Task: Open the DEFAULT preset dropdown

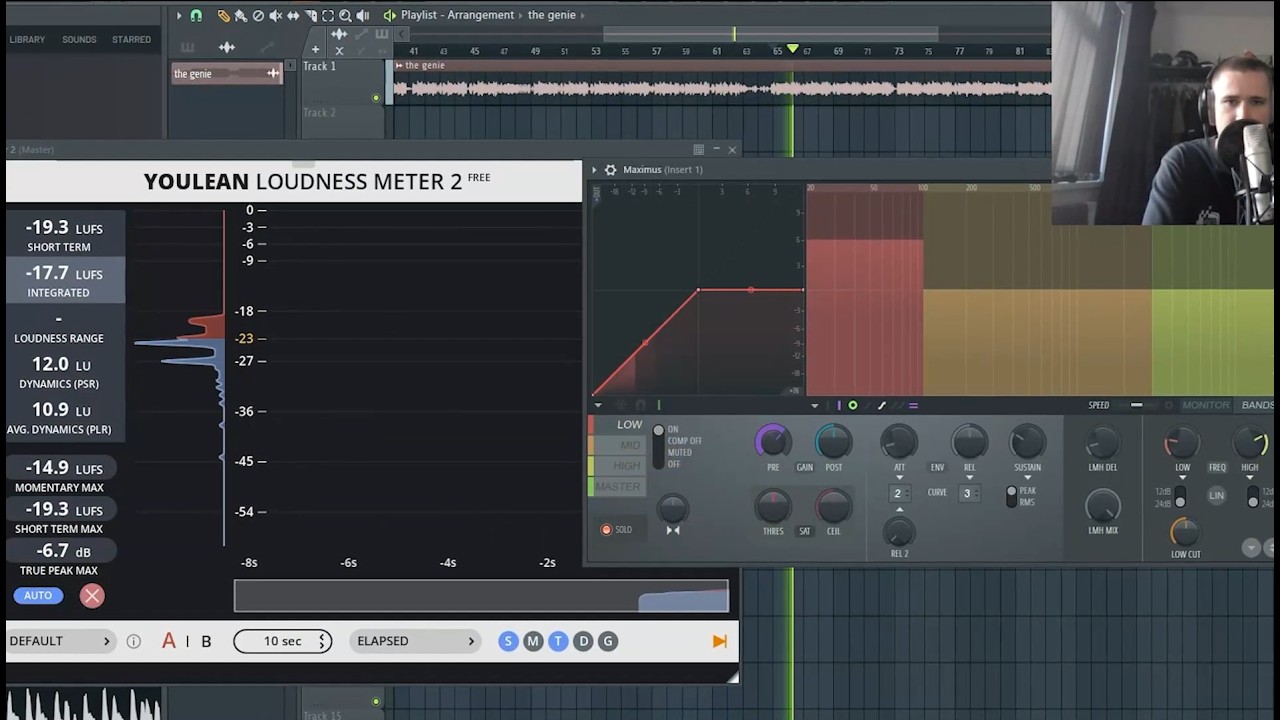Action: coord(60,641)
